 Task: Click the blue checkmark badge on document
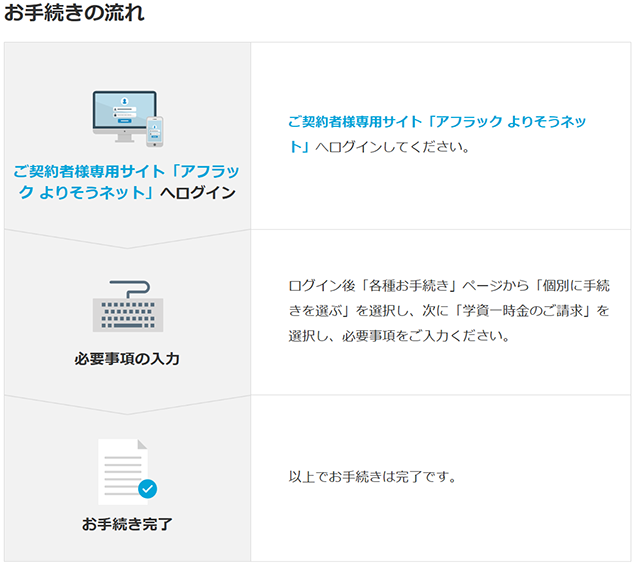coord(148,489)
